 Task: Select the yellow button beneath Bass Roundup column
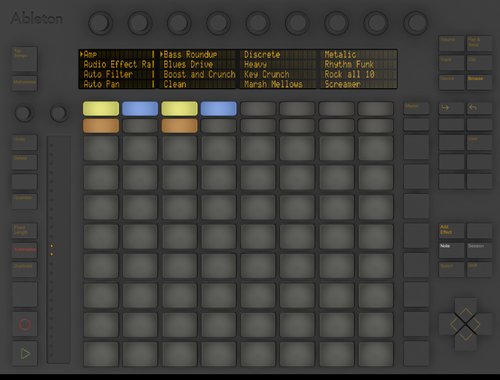(x=179, y=109)
